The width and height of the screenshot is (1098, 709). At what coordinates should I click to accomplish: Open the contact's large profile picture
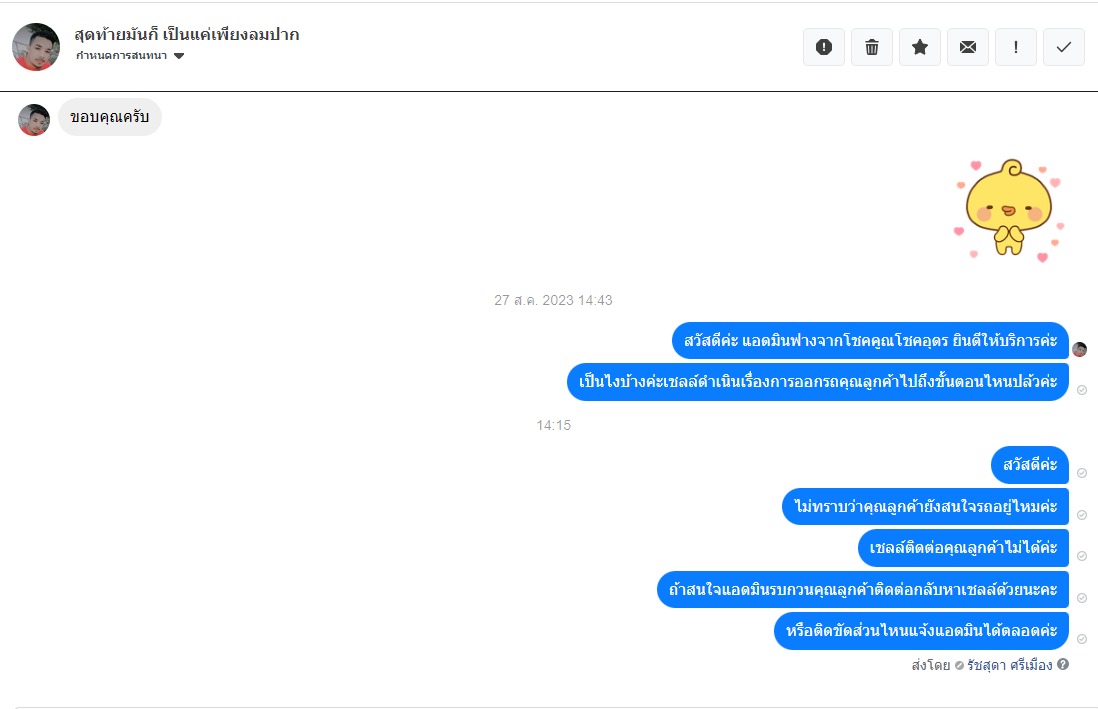pyautogui.click(x=36, y=47)
